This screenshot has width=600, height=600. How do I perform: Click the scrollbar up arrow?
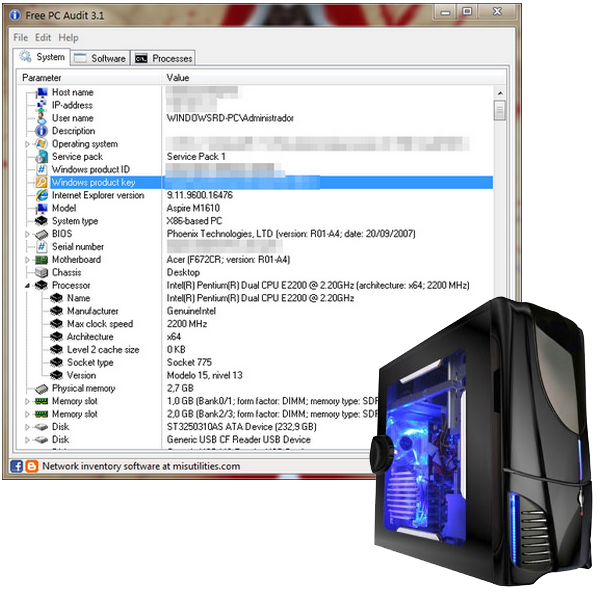(500, 93)
